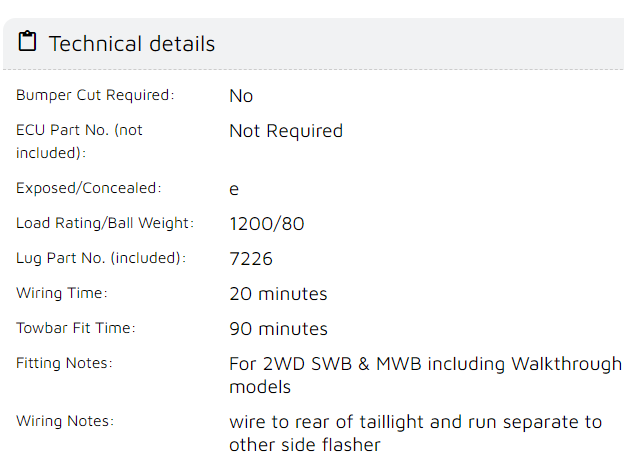Click the 2WD SWB & MWB fitting note
This screenshot has height=467, width=624.
click(x=425, y=375)
